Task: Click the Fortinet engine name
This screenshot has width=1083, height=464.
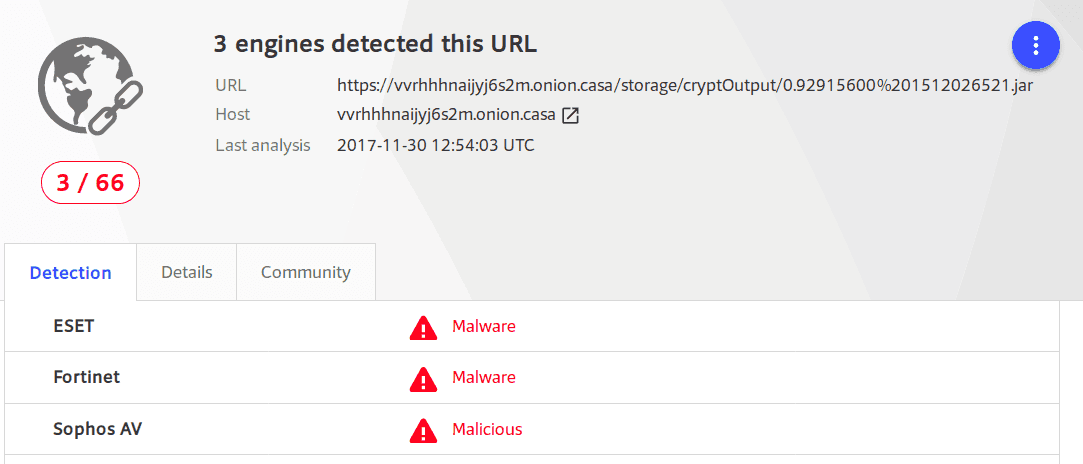Action: [86, 378]
